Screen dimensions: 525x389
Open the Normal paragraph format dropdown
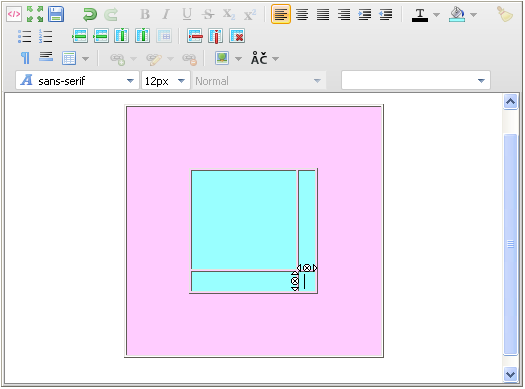259,81
